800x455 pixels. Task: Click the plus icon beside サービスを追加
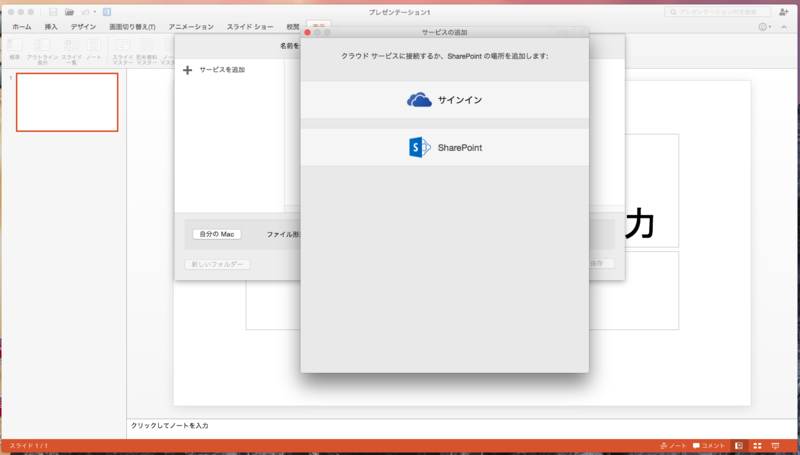(x=188, y=70)
